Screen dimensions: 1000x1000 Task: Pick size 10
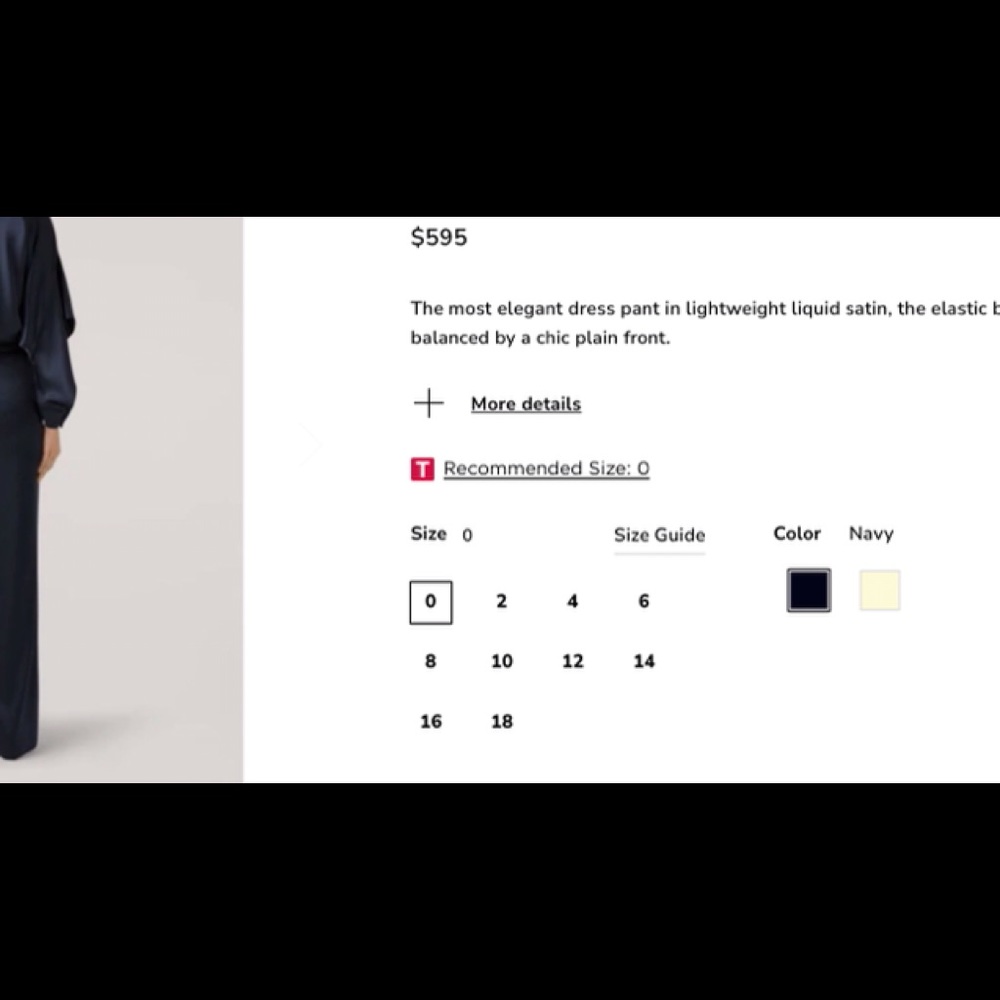point(502,661)
